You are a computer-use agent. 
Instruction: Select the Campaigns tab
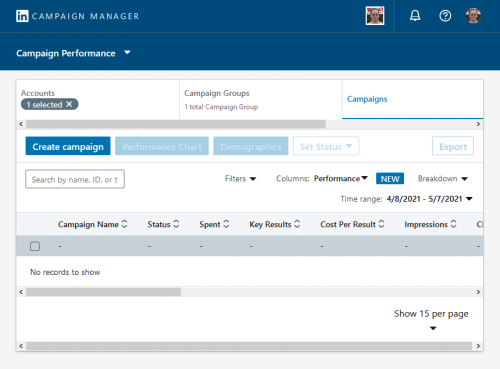(413, 99)
